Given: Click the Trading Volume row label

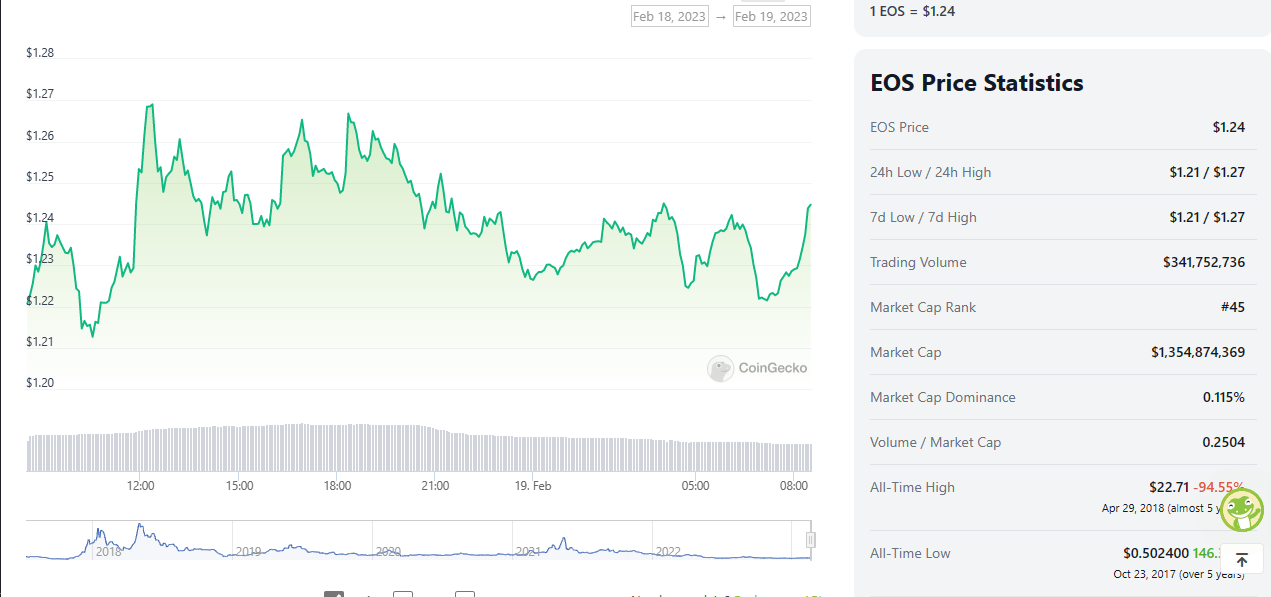Looking at the screenshot, I should (918, 262).
